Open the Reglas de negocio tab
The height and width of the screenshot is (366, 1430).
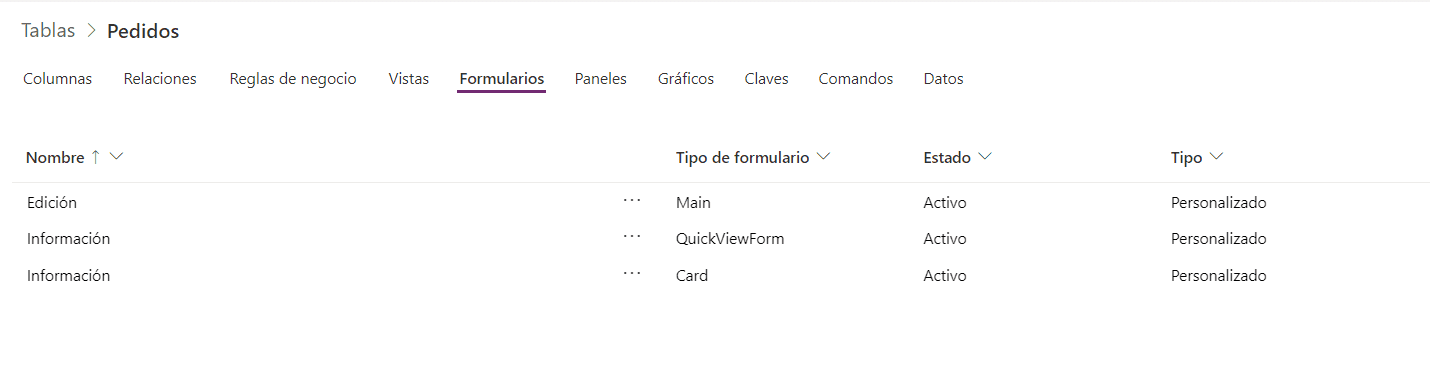point(293,79)
